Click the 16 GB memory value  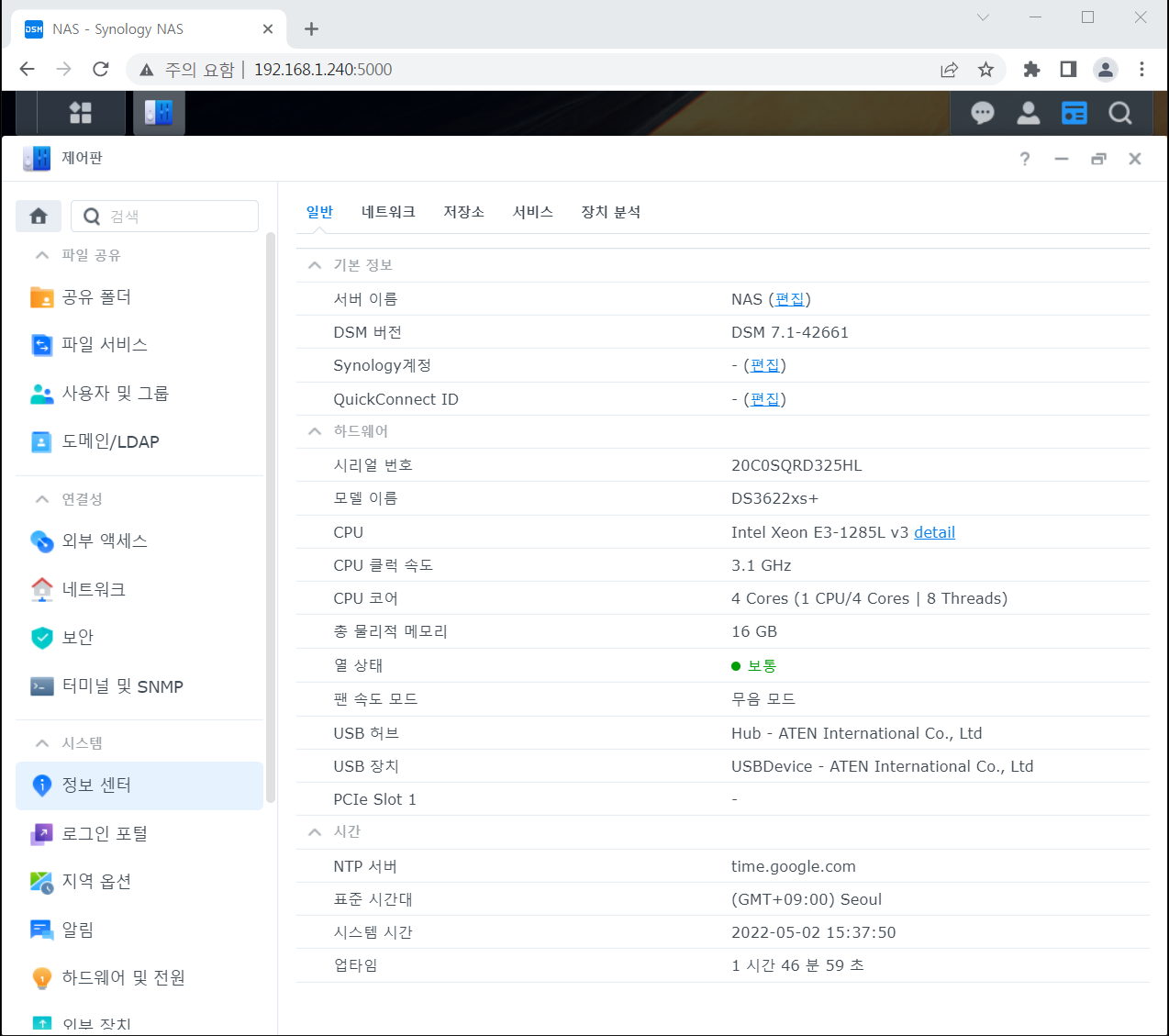click(754, 631)
